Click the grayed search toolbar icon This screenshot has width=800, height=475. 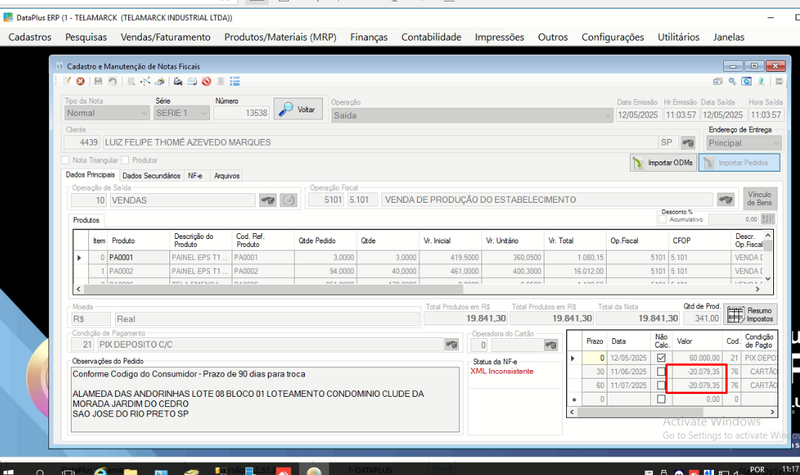click(131, 81)
